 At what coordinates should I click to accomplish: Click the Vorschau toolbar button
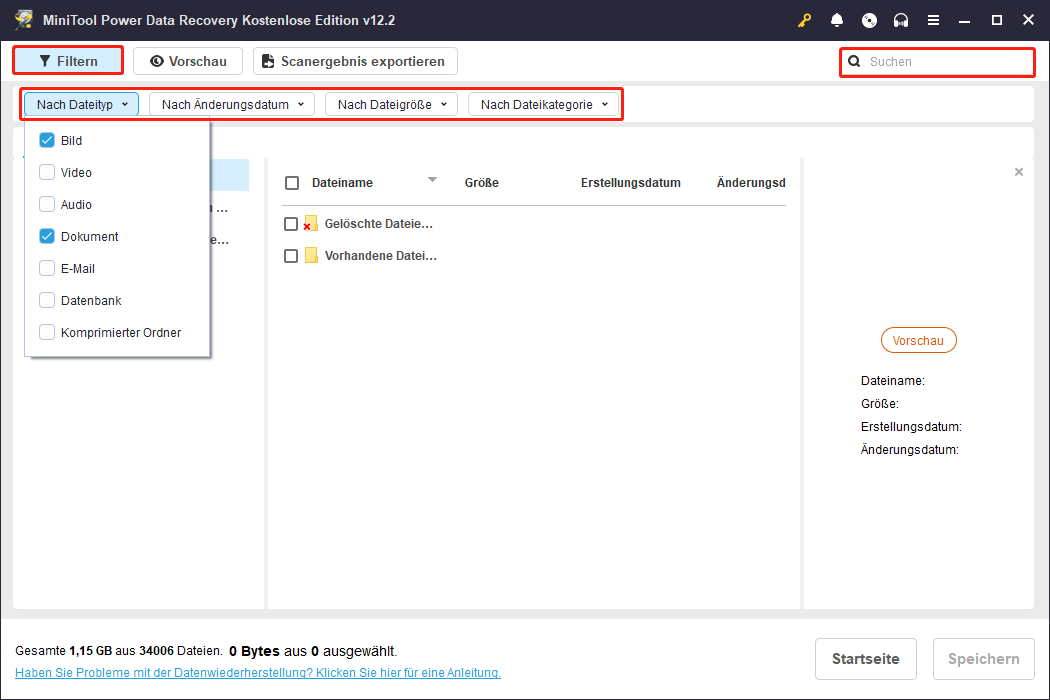click(188, 61)
